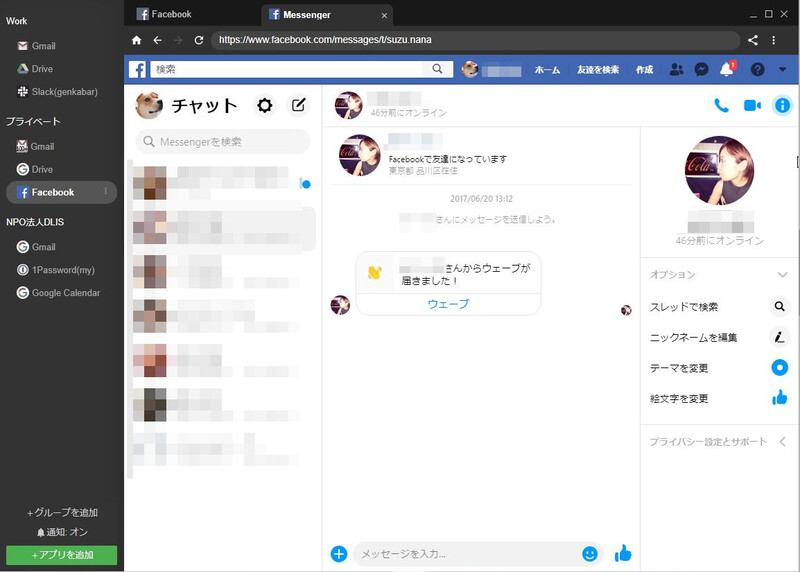Screen dimensions: 800x572
Task: Start a voice call with phone icon
Action: (721, 106)
